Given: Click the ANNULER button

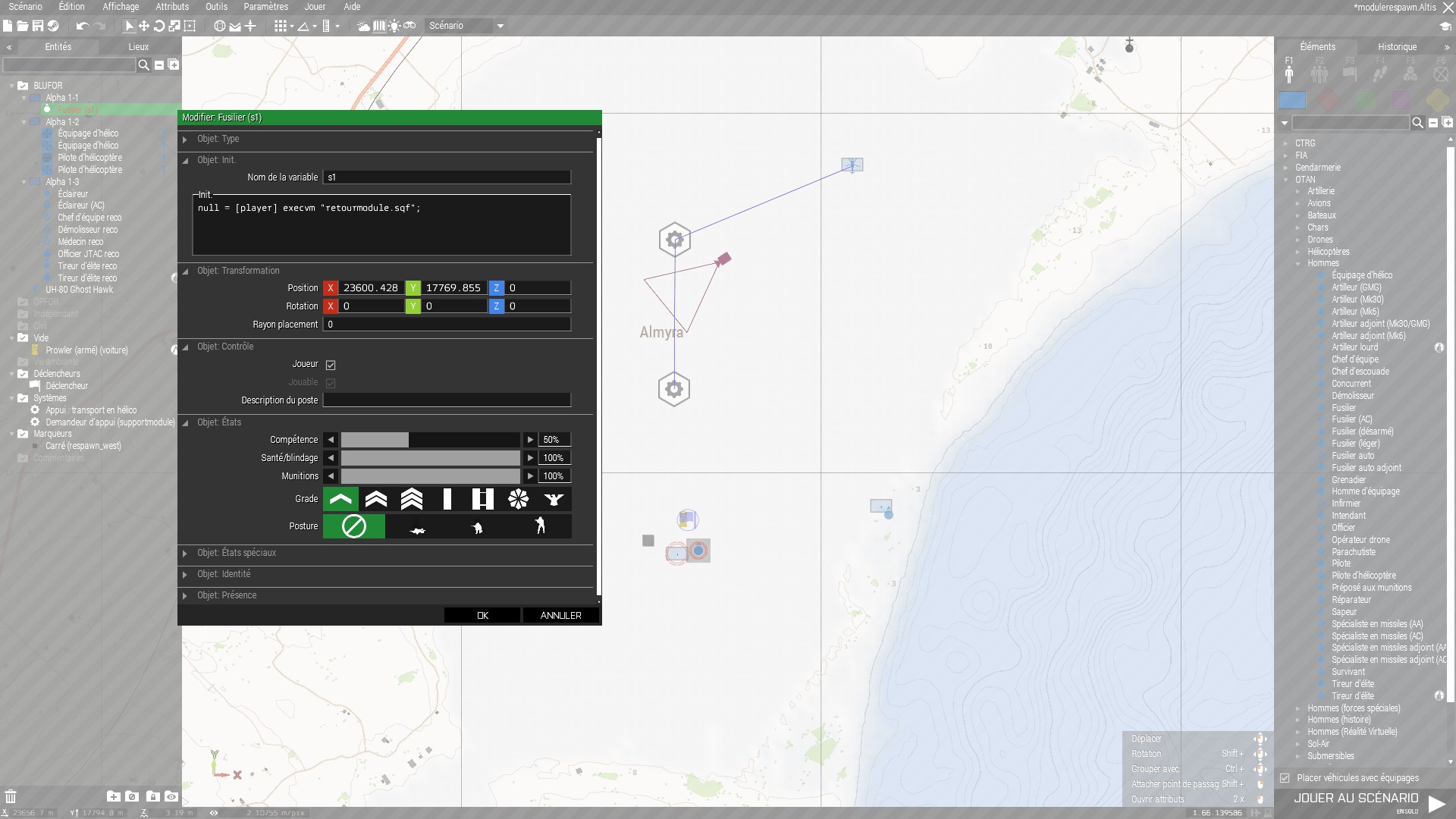Looking at the screenshot, I should pyautogui.click(x=561, y=615).
